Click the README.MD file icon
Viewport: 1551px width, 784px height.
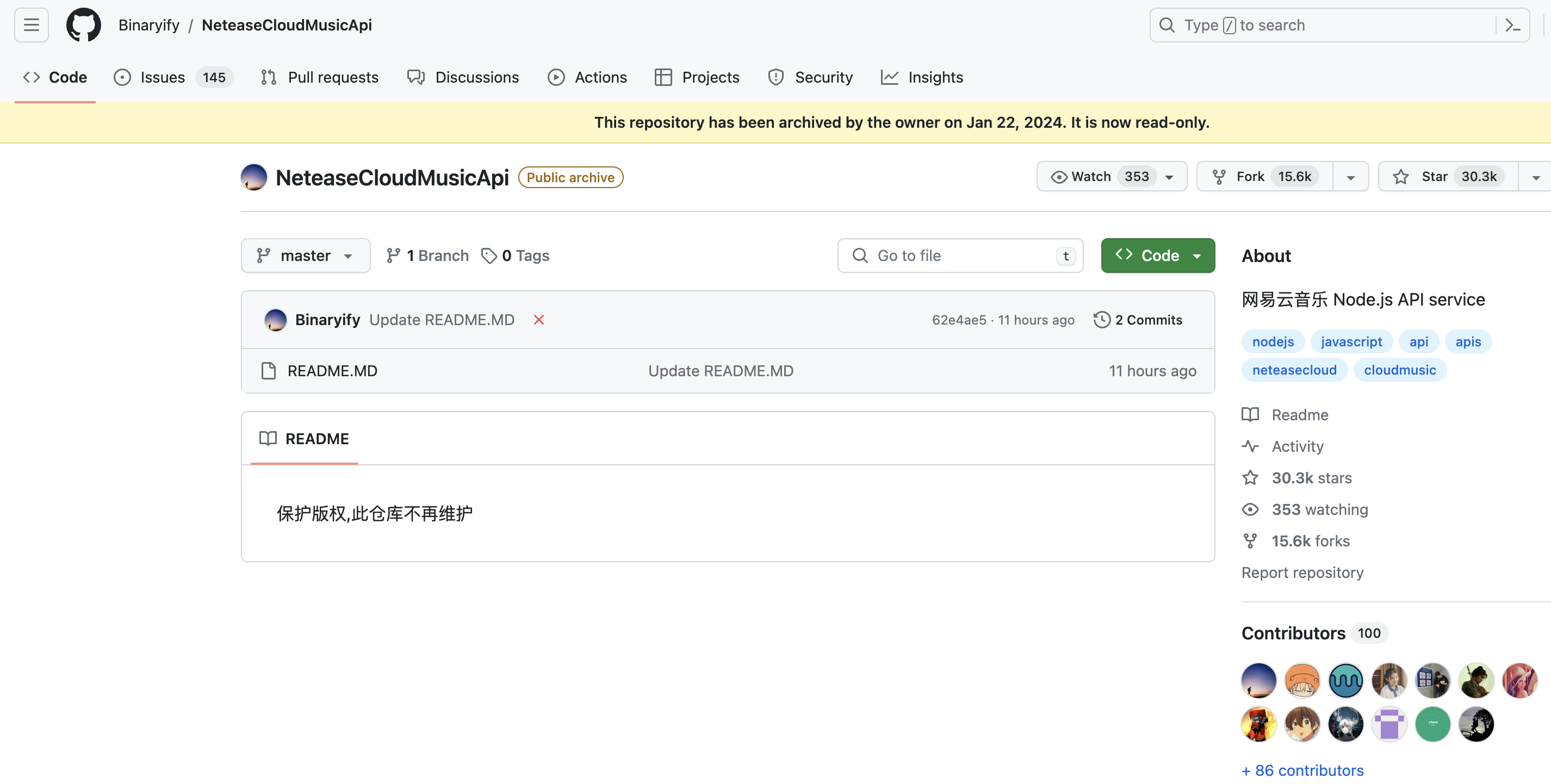pos(269,371)
